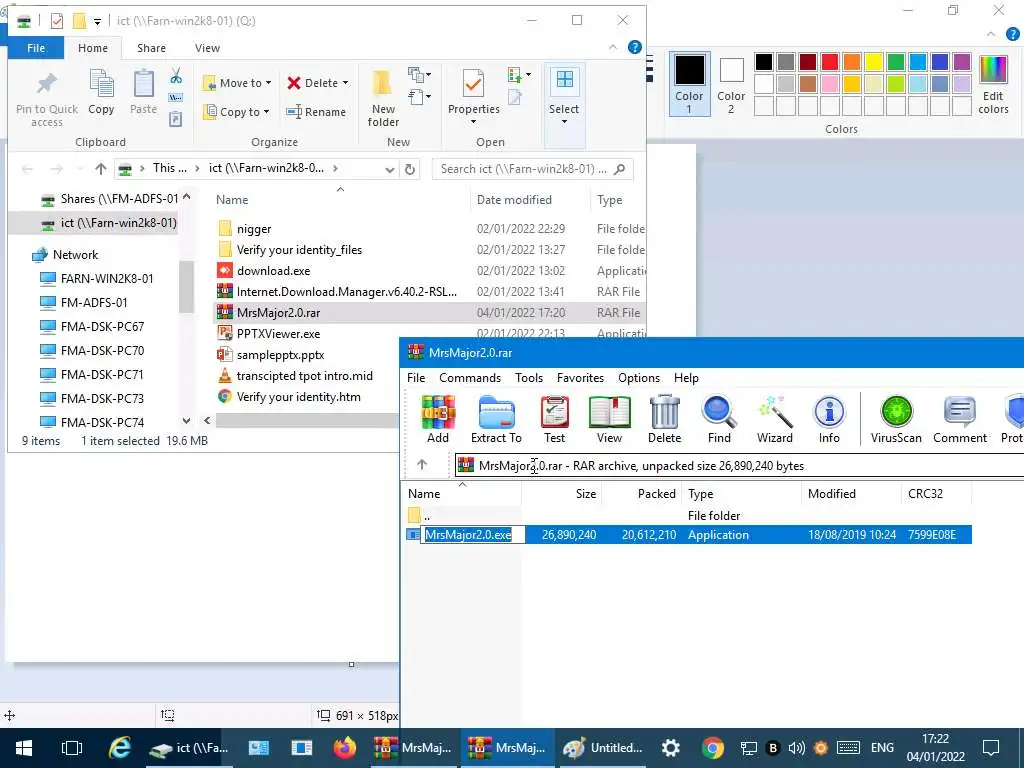Select FMA-DSK-PC70 in the Network tree
The image size is (1024, 768).
(102, 350)
